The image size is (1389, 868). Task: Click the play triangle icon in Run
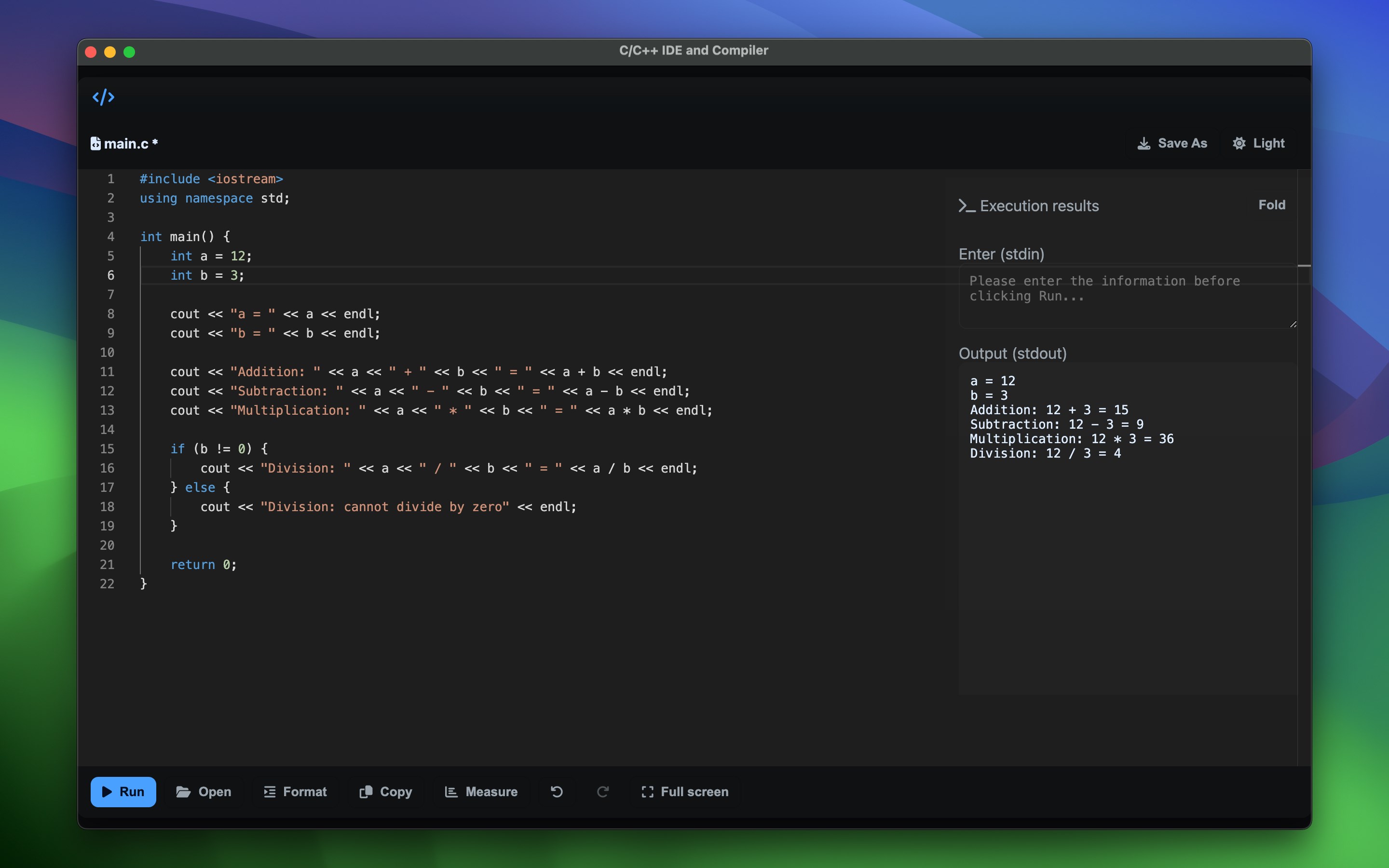(107, 792)
